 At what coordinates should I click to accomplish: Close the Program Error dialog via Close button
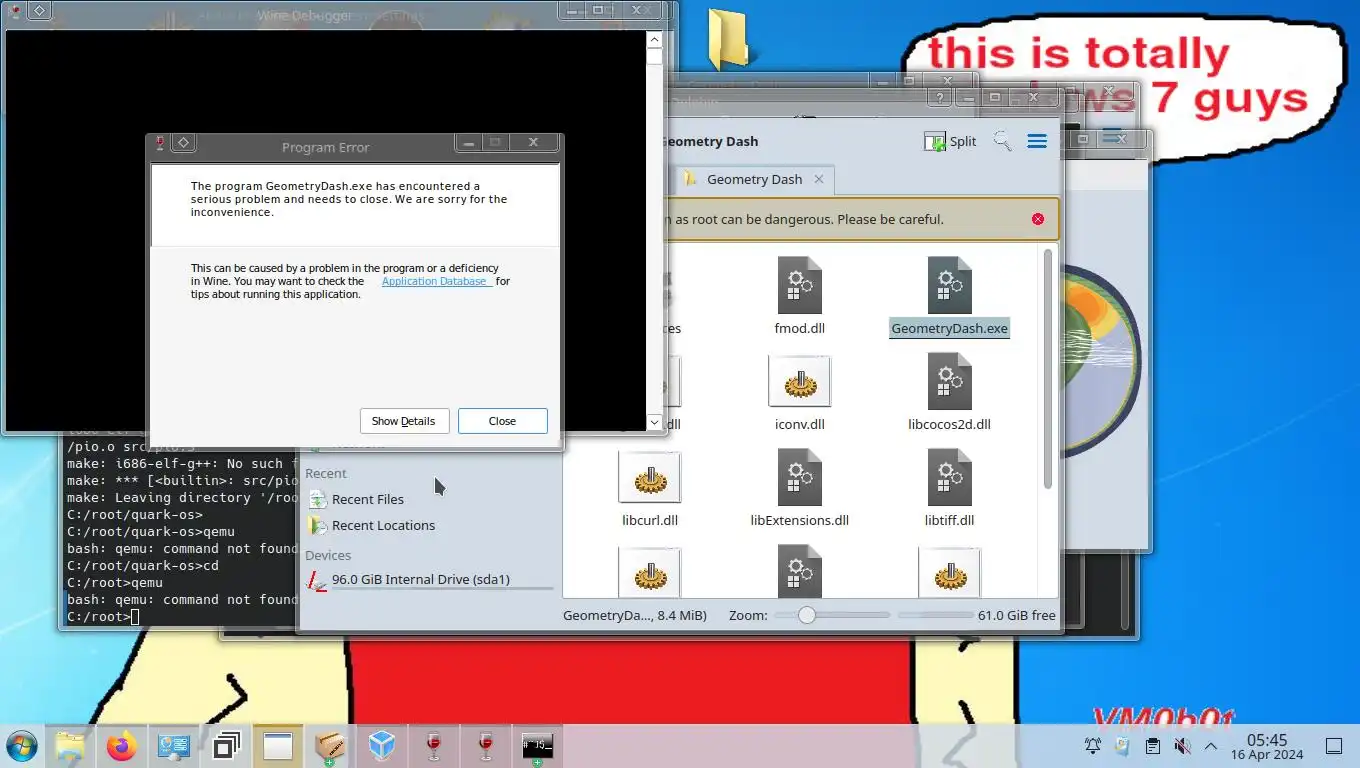coord(502,421)
